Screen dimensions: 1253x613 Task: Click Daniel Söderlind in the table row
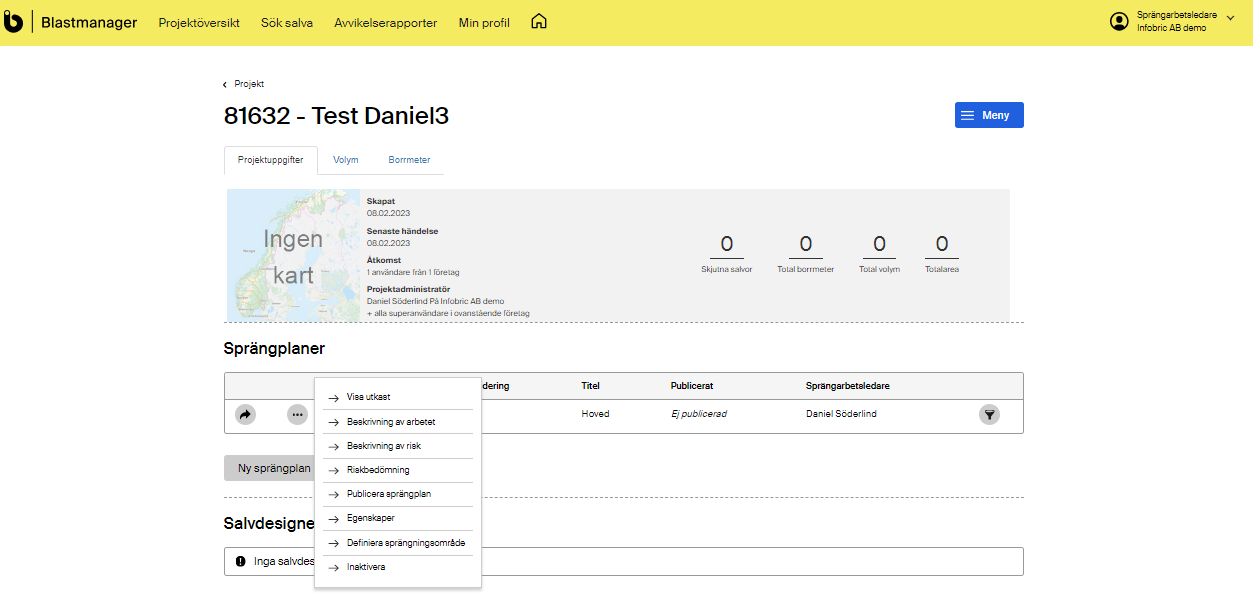(841, 414)
